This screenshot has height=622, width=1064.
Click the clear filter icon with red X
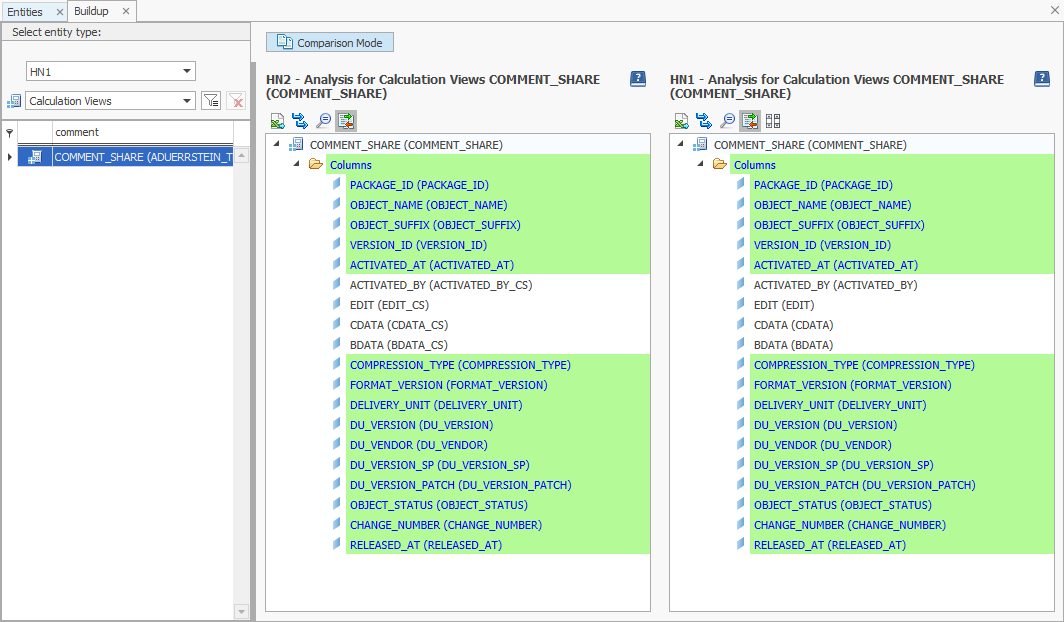point(236,100)
